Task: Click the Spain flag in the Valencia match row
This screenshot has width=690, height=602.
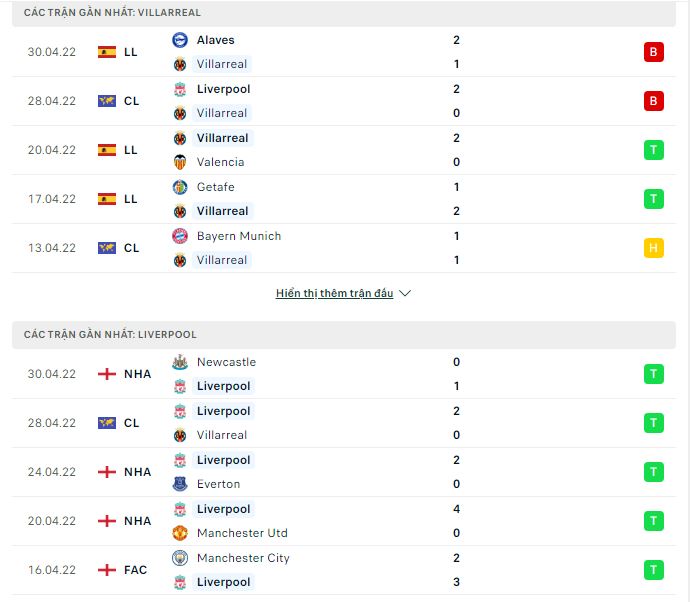Action: [107, 150]
